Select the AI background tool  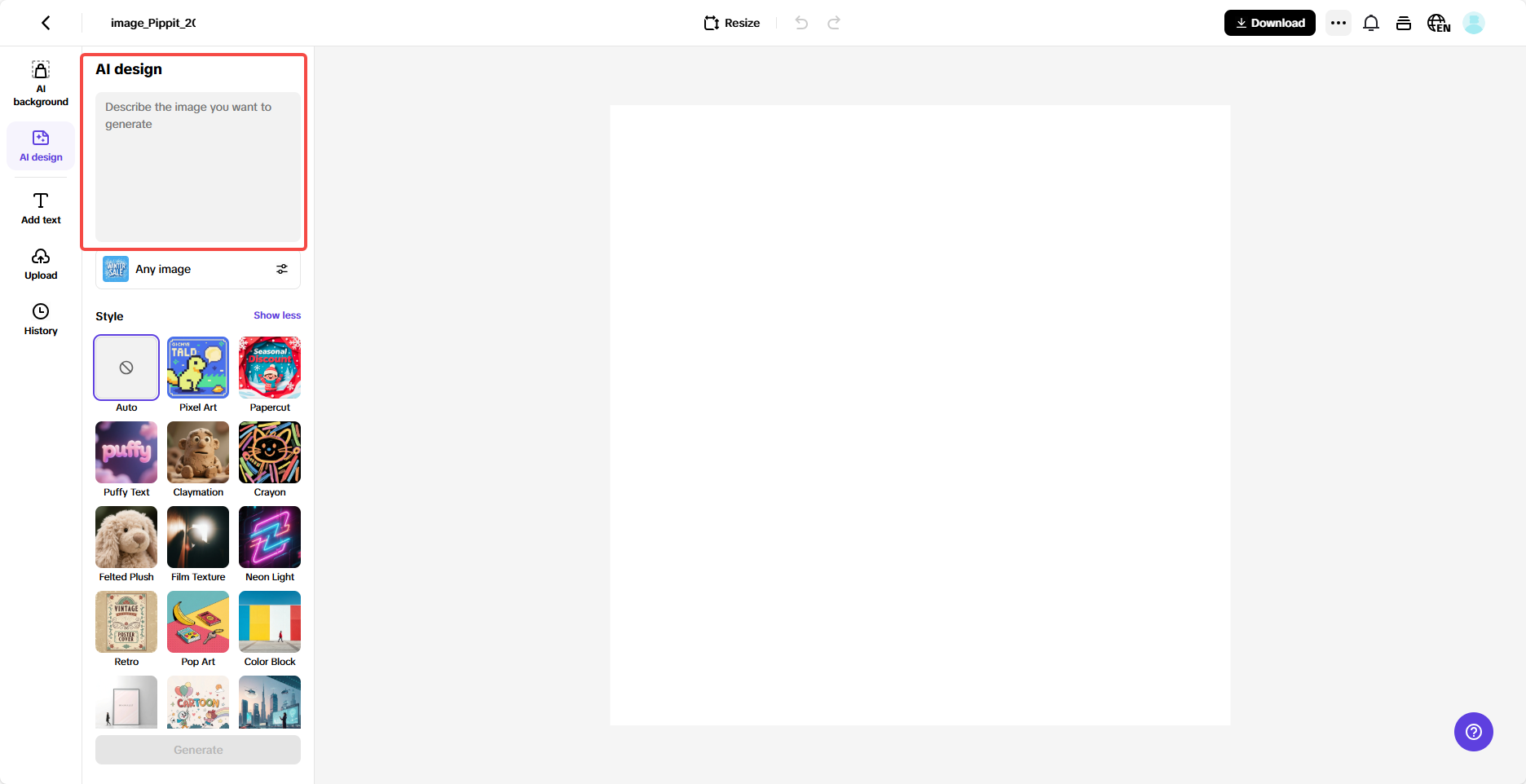(40, 82)
